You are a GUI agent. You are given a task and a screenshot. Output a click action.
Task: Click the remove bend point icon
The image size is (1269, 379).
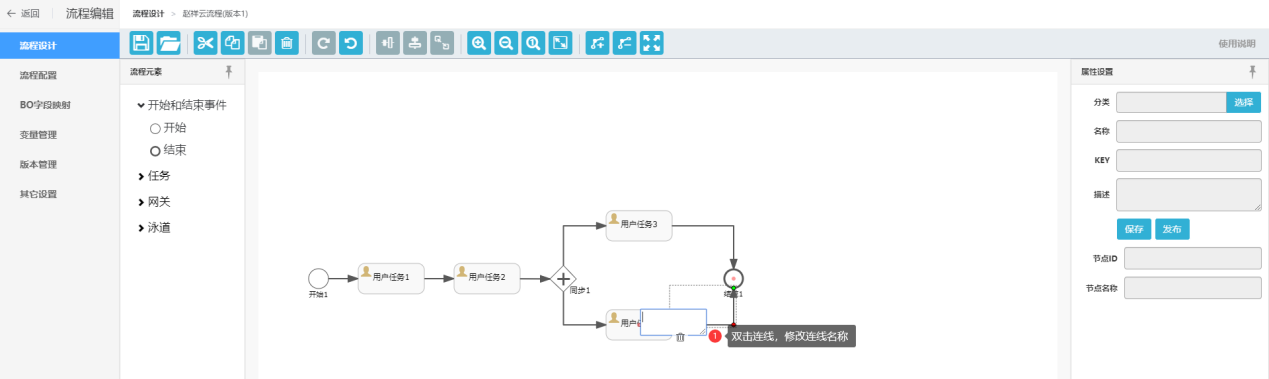click(x=624, y=43)
